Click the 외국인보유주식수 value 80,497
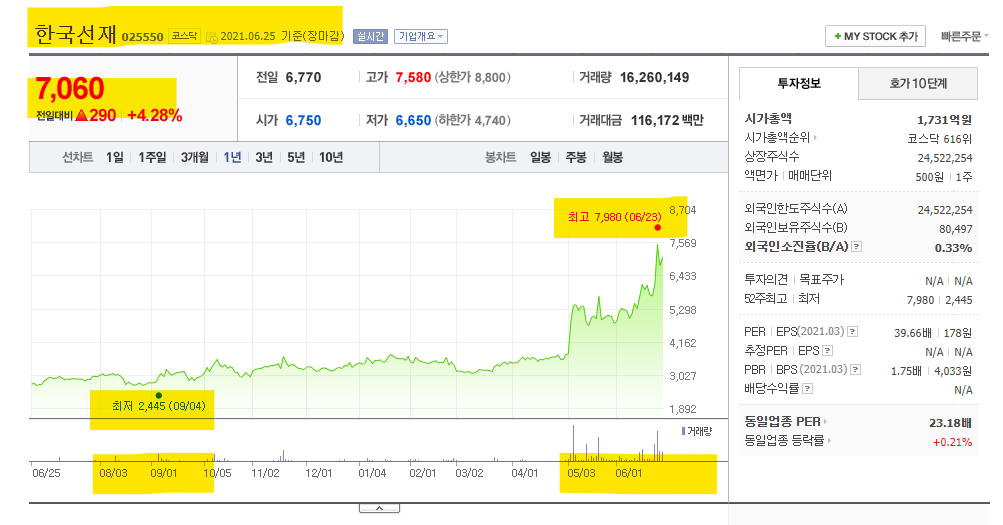The width and height of the screenshot is (1003, 525). pos(956,229)
